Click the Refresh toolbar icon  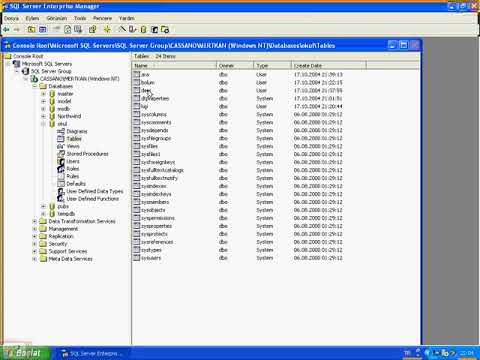pyautogui.click(x=68, y=30)
